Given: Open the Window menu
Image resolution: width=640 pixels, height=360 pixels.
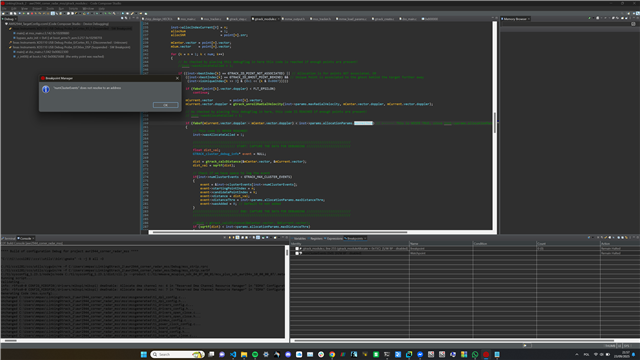Looking at the screenshot, I should [x=88, y=8].
